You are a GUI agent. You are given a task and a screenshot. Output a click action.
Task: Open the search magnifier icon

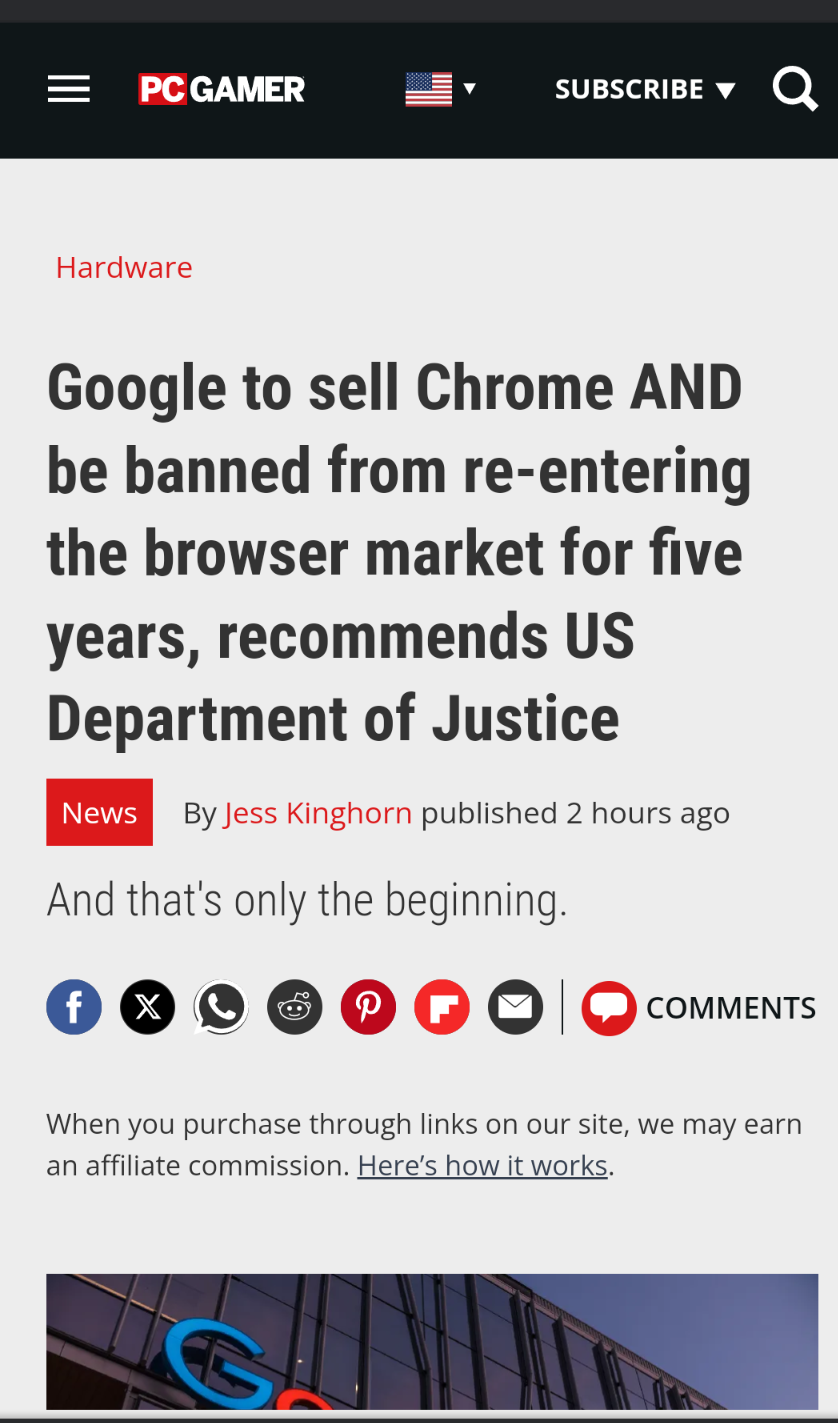click(x=795, y=89)
